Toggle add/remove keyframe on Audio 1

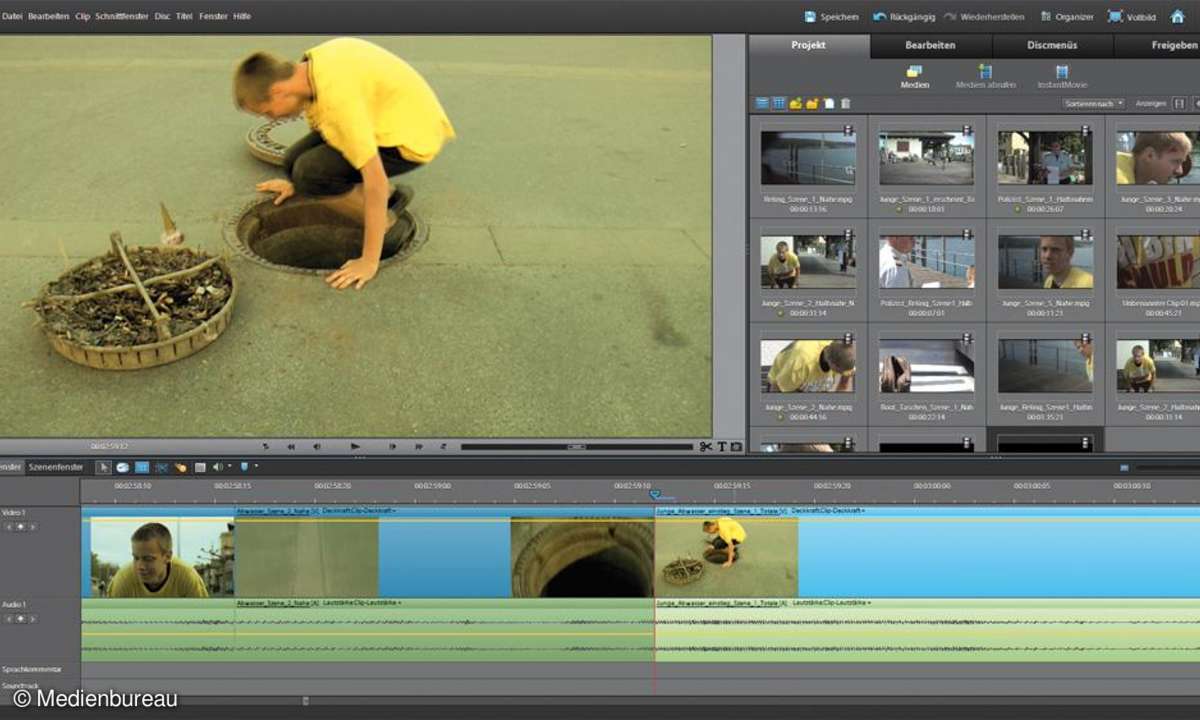(20, 619)
